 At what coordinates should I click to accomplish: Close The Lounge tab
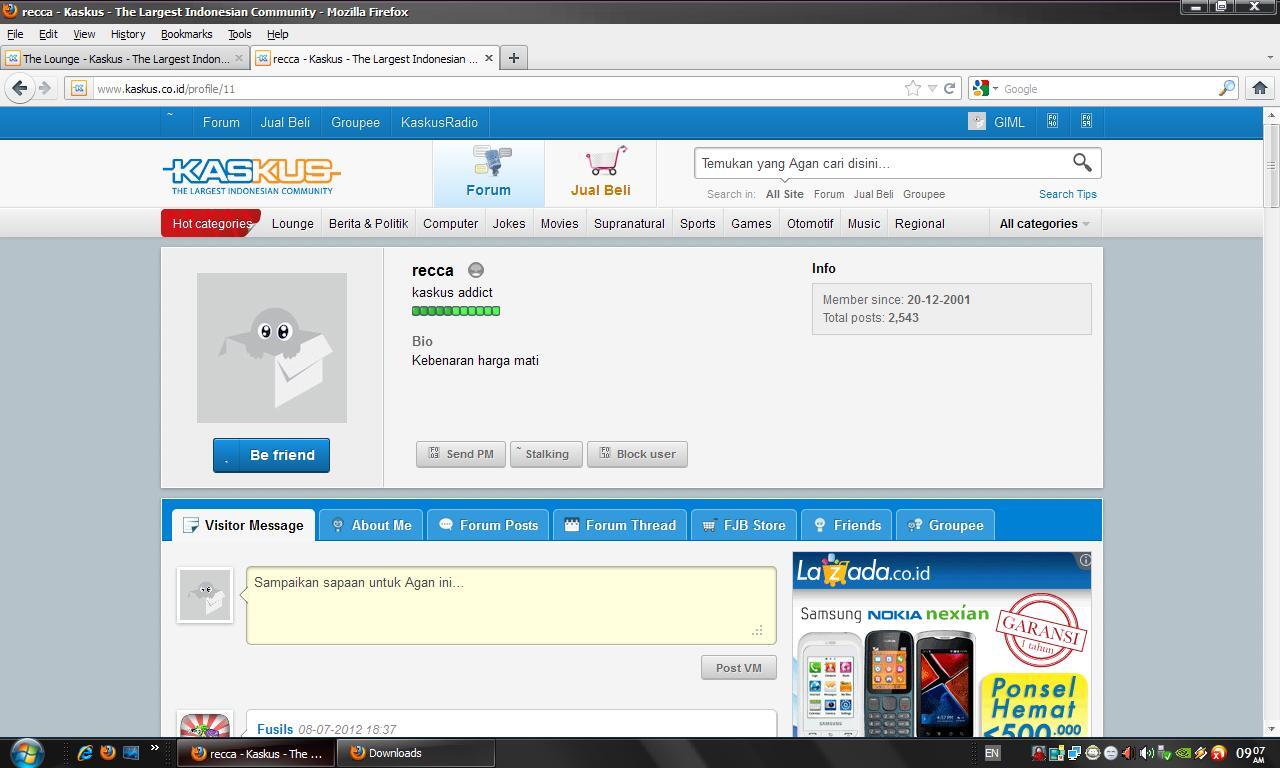(238, 58)
